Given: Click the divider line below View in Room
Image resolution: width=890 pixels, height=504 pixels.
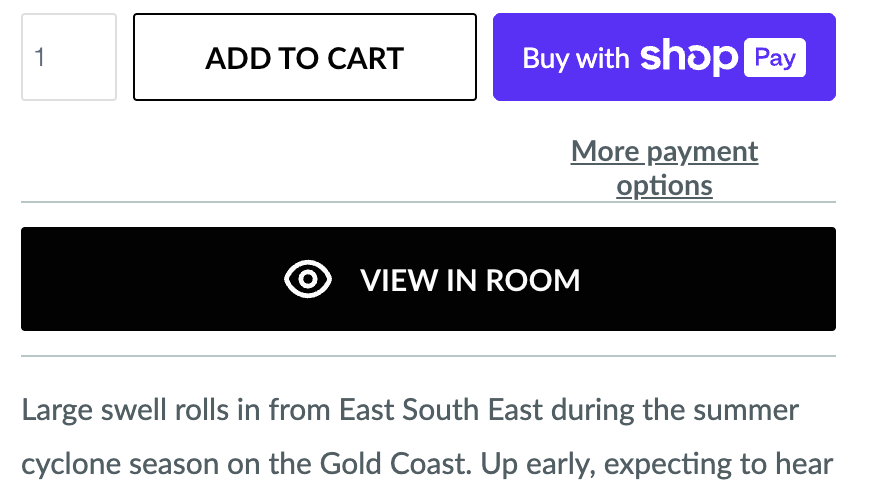Looking at the screenshot, I should 428,356.
